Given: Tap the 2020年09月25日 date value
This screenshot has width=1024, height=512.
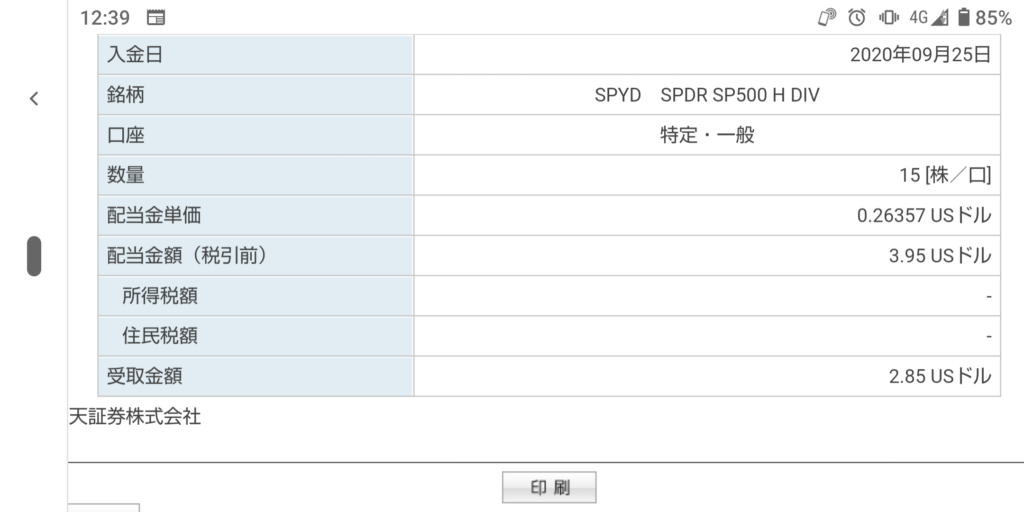Looking at the screenshot, I should point(921,55).
